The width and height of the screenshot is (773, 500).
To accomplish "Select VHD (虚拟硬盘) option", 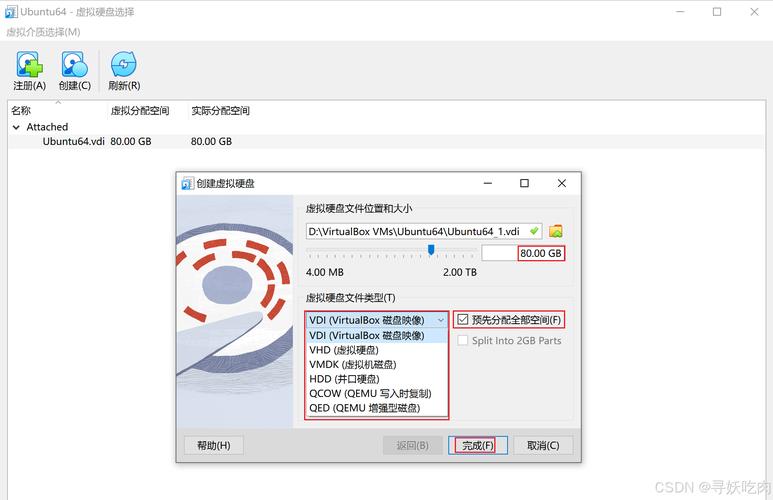I will 377,350.
